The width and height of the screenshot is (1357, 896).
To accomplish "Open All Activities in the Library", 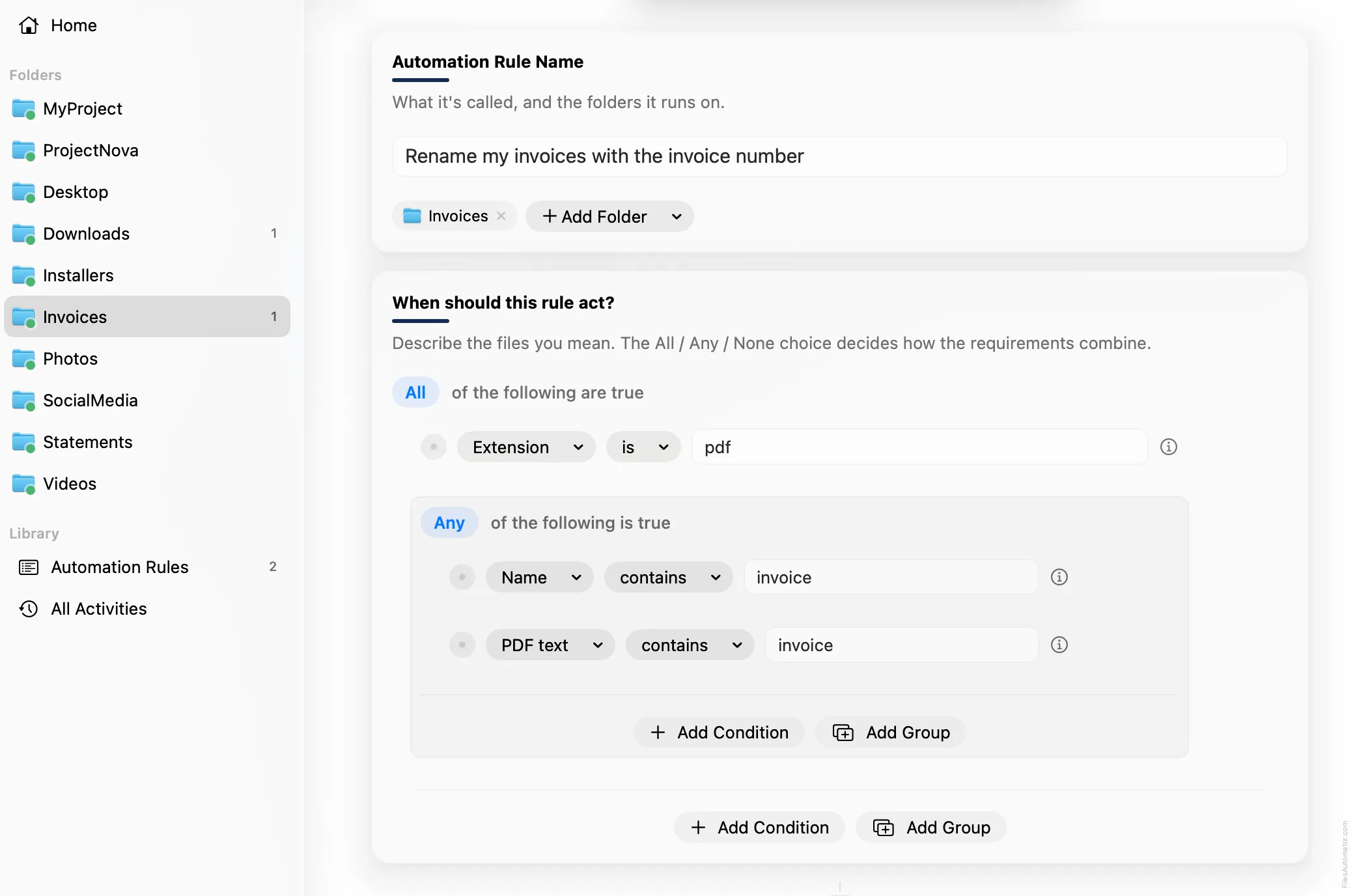I will 147,609.
